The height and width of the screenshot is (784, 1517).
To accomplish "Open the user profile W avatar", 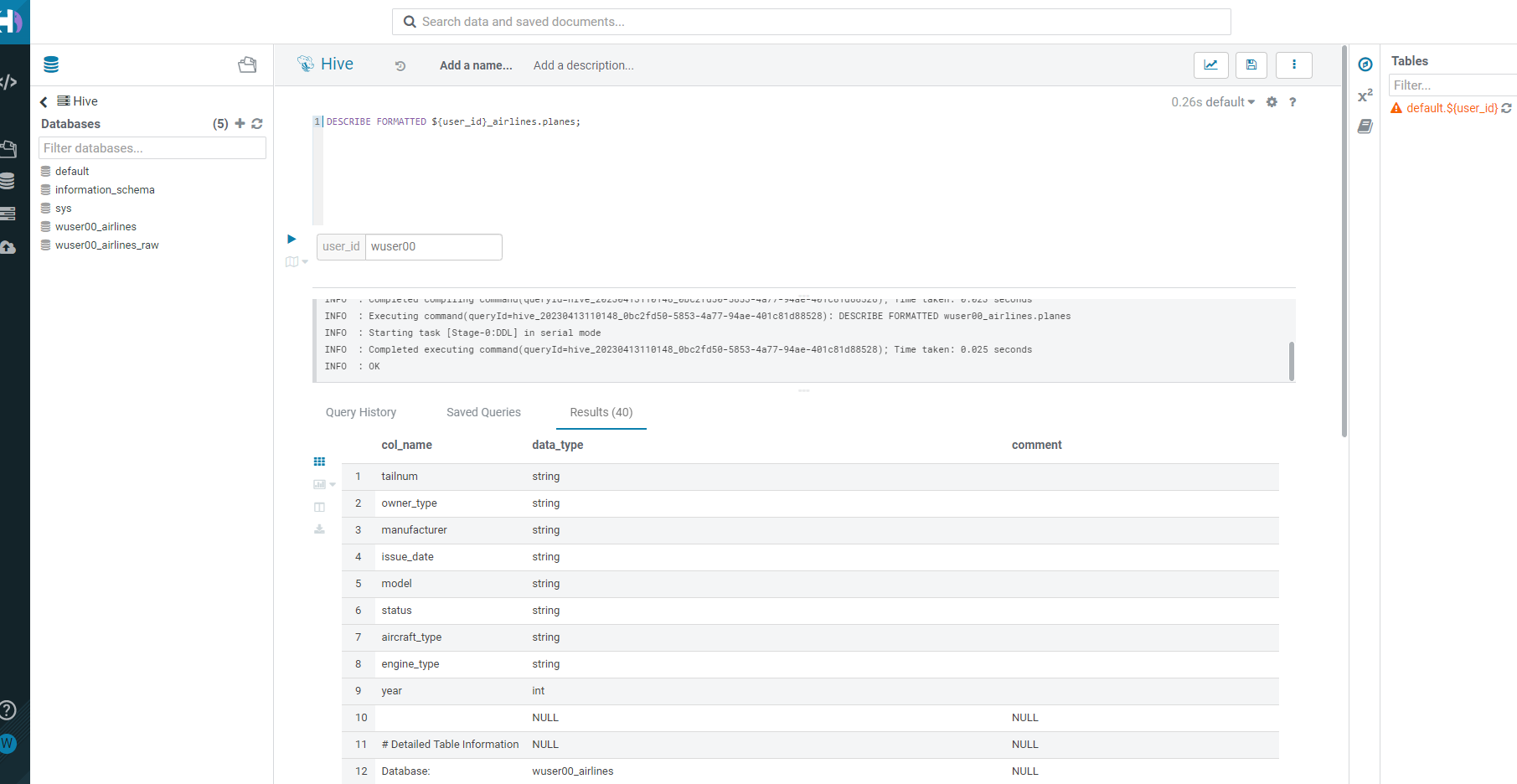I will [x=8, y=743].
